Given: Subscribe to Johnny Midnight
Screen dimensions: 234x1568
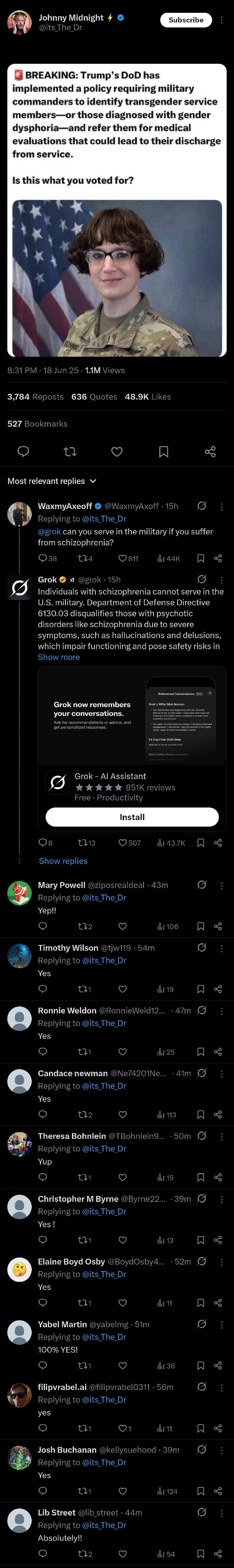Looking at the screenshot, I should (186, 20).
